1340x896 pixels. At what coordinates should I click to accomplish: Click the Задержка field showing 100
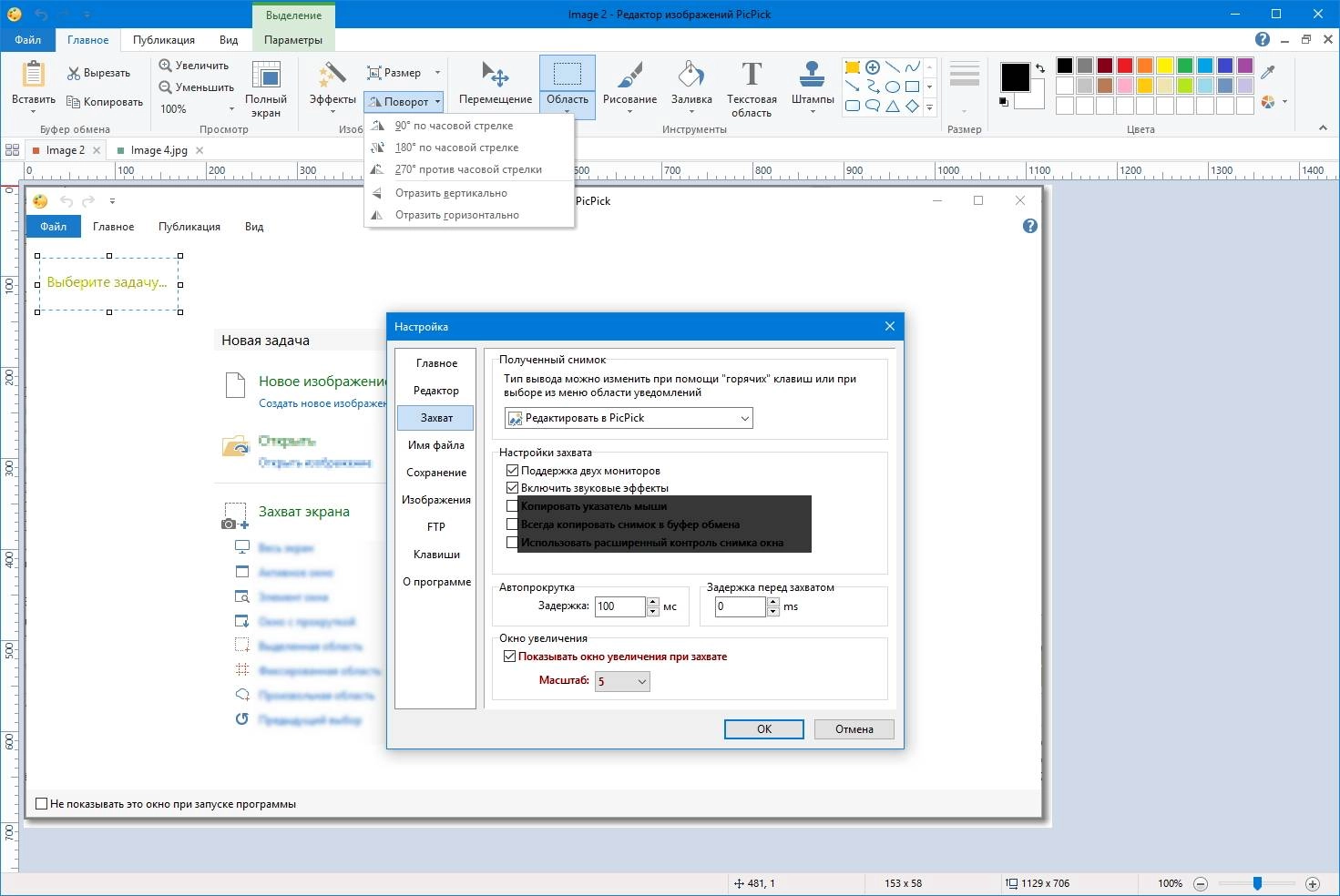point(620,606)
